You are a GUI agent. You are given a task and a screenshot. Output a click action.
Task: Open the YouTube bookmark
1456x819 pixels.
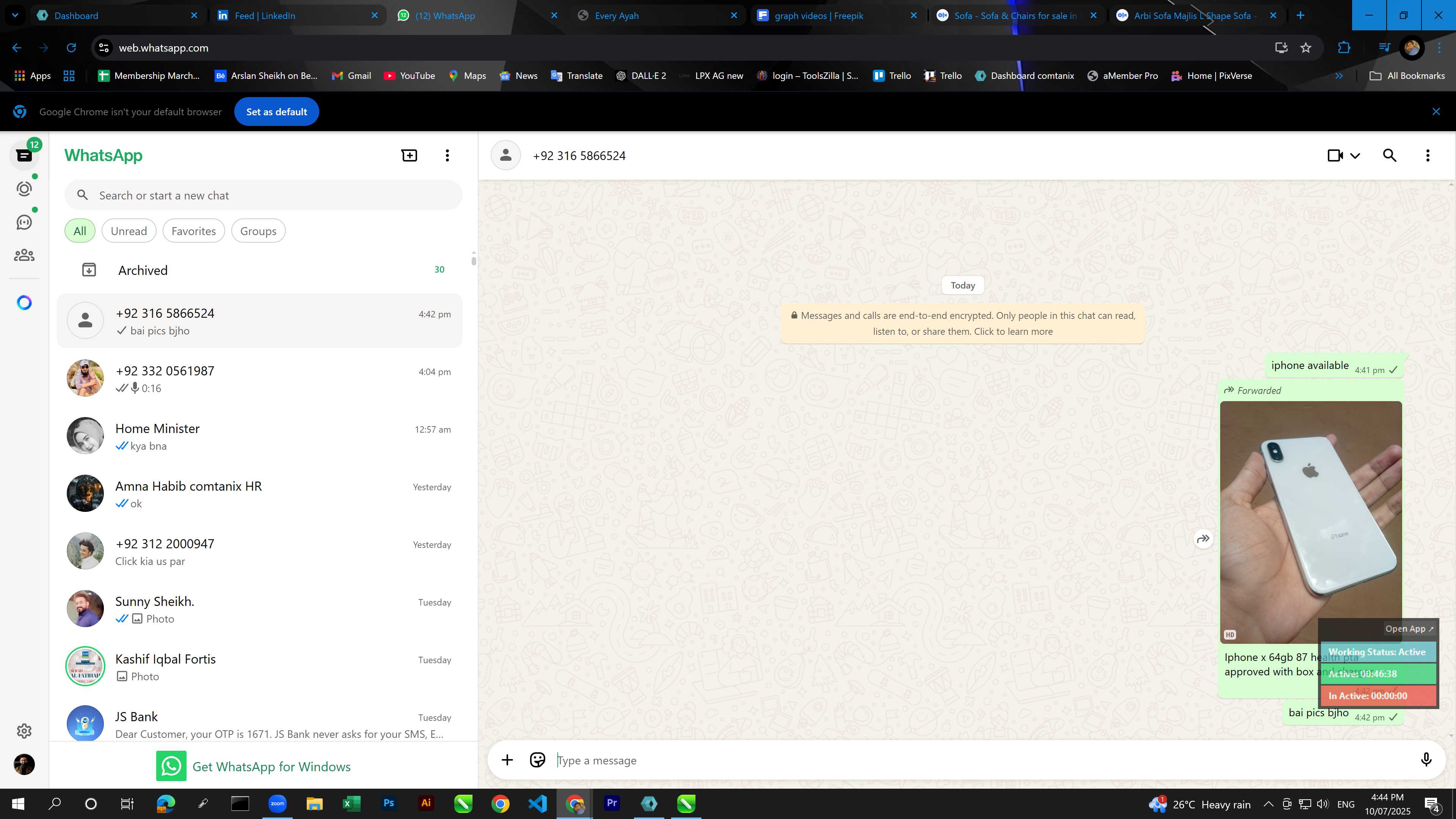click(409, 76)
